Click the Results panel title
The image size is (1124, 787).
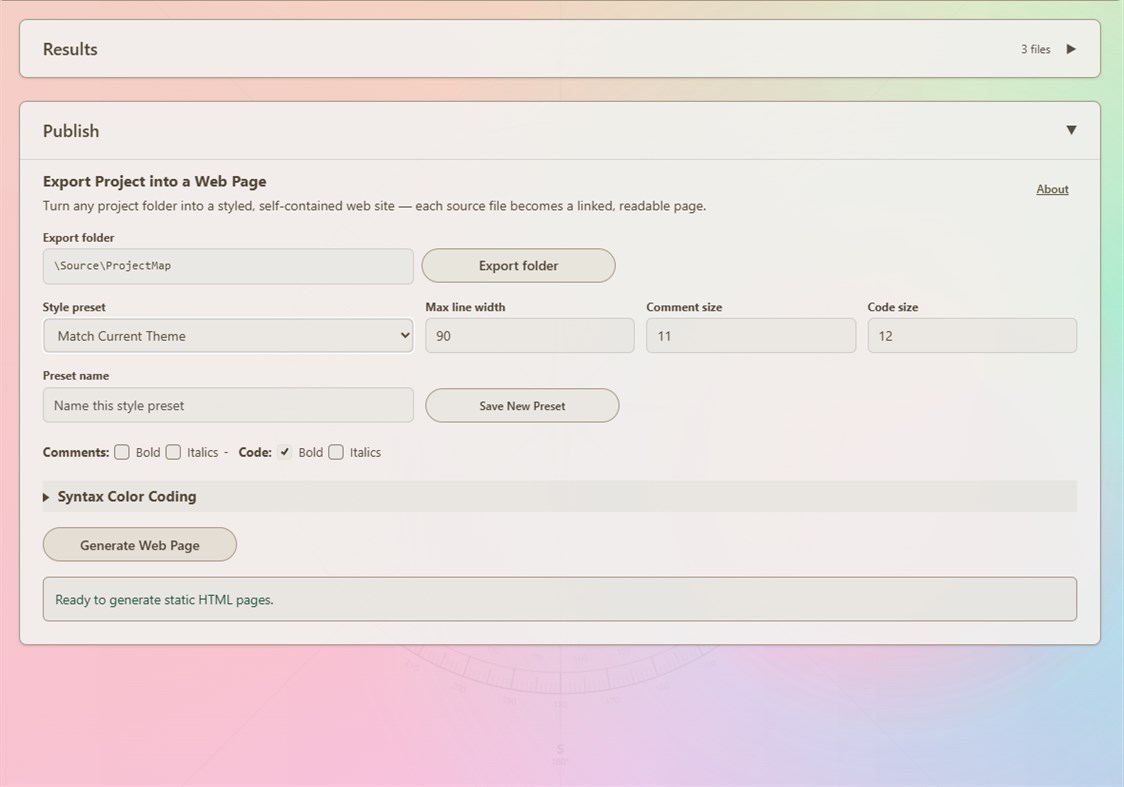[70, 49]
